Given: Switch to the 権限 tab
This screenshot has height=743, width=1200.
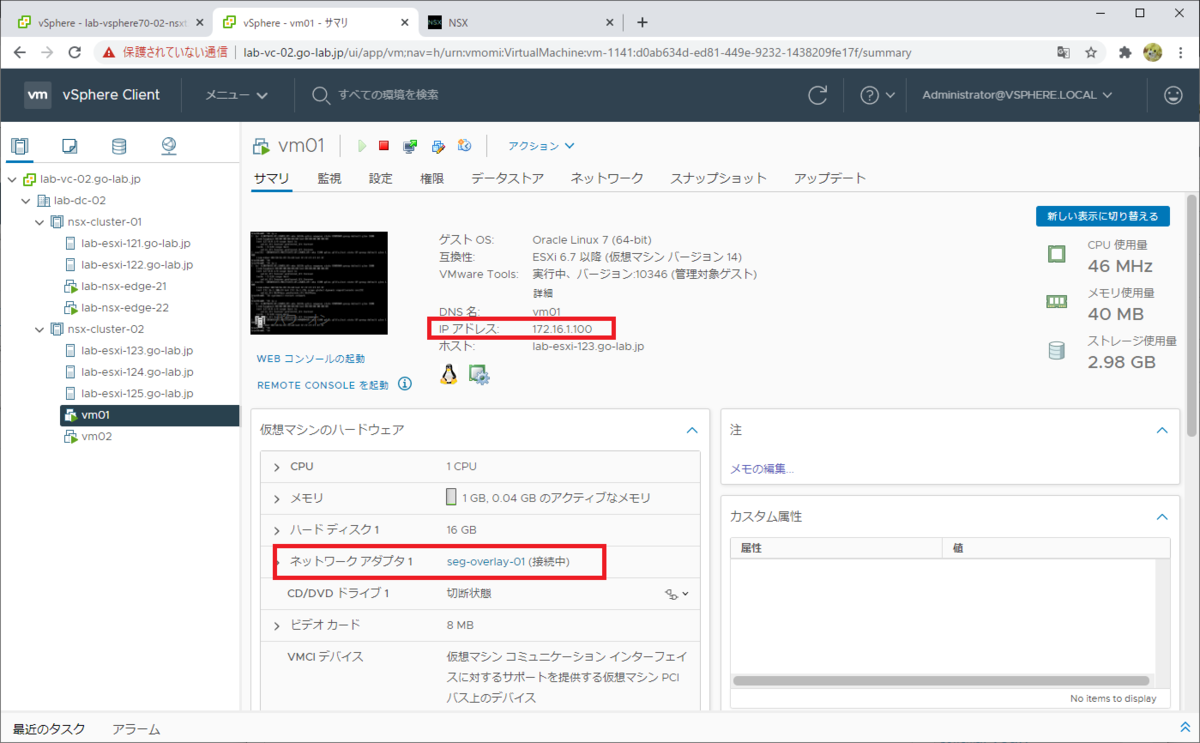Looking at the screenshot, I should click(432, 178).
